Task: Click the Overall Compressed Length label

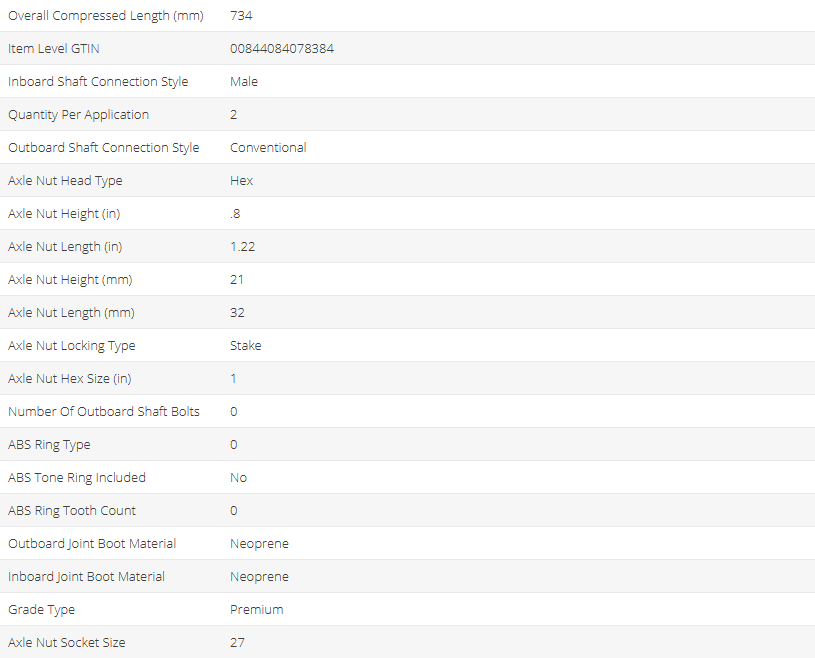Action: pyautogui.click(x=105, y=16)
